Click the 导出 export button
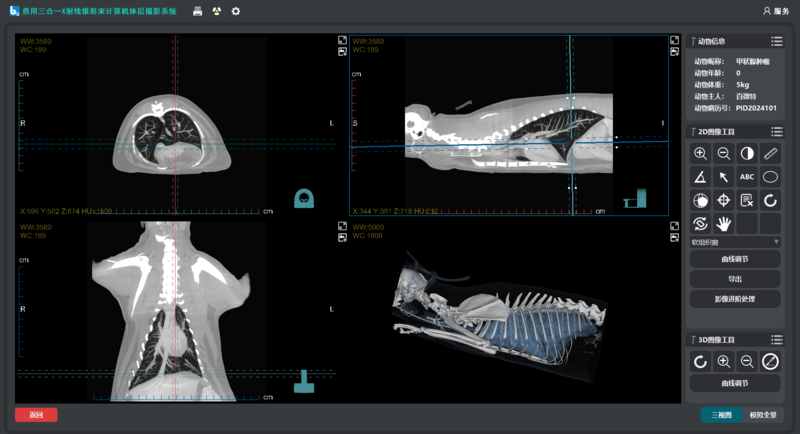The image size is (800, 434). click(735, 279)
